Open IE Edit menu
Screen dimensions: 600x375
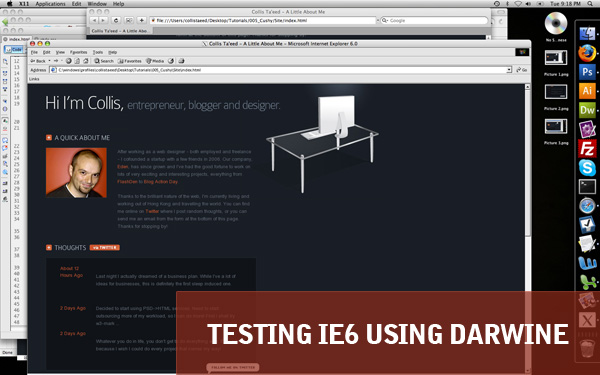point(46,52)
